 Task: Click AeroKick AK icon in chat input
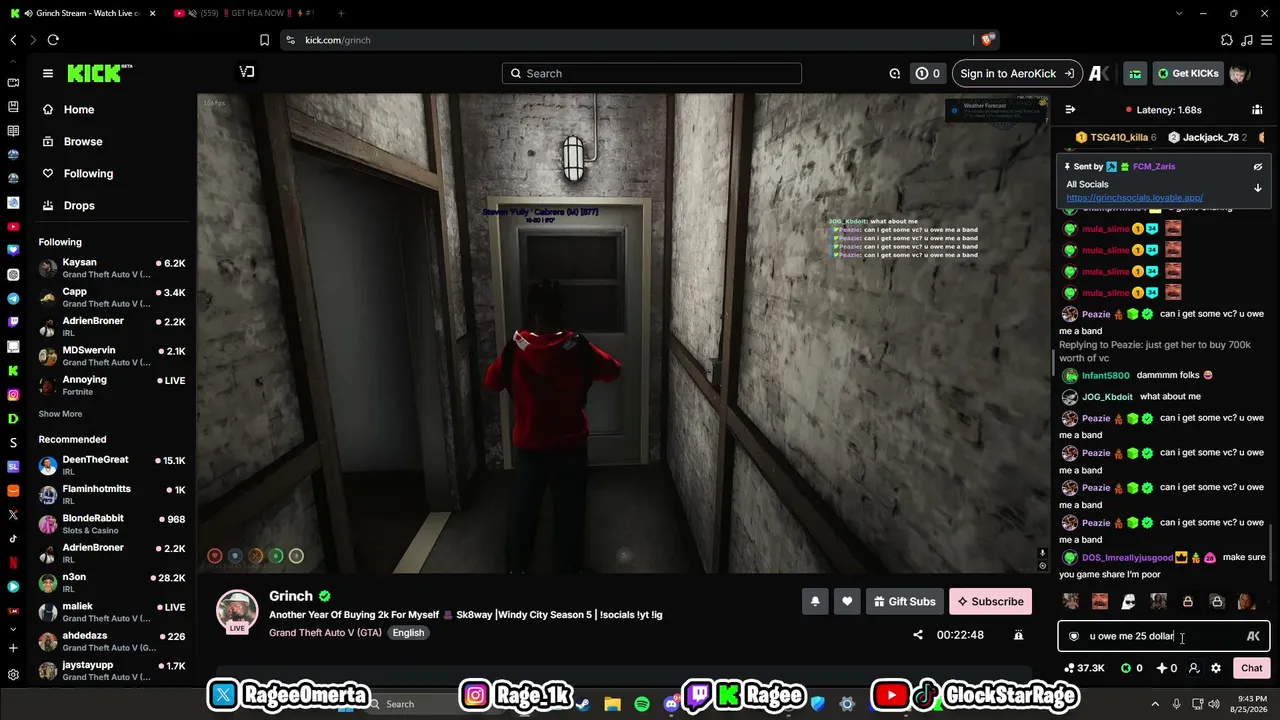[1253, 637]
